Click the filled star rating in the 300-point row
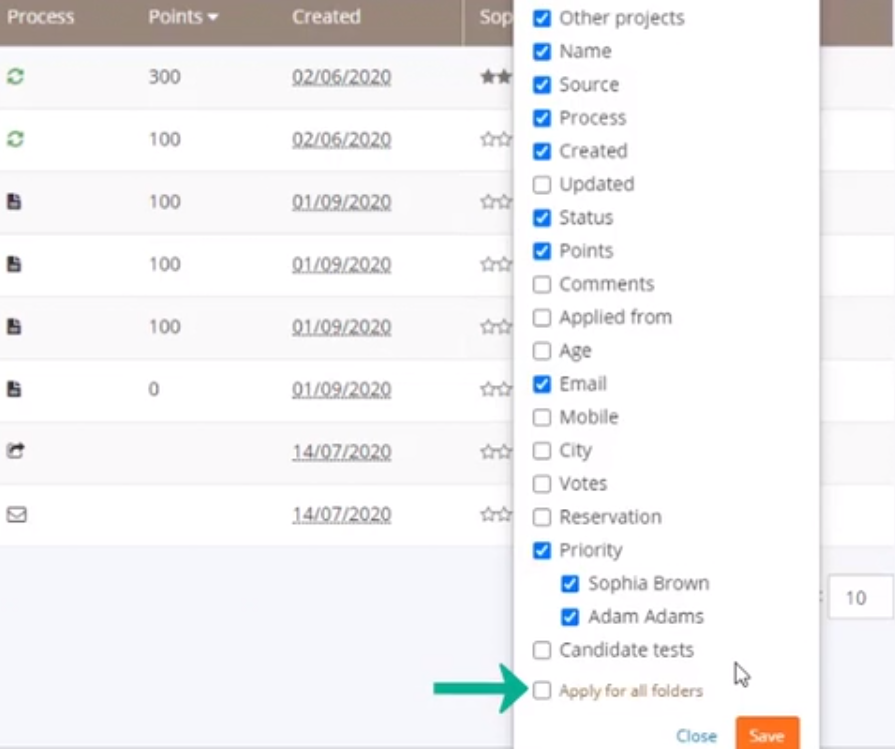This screenshot has width=895, height=749. coord(496,76)
